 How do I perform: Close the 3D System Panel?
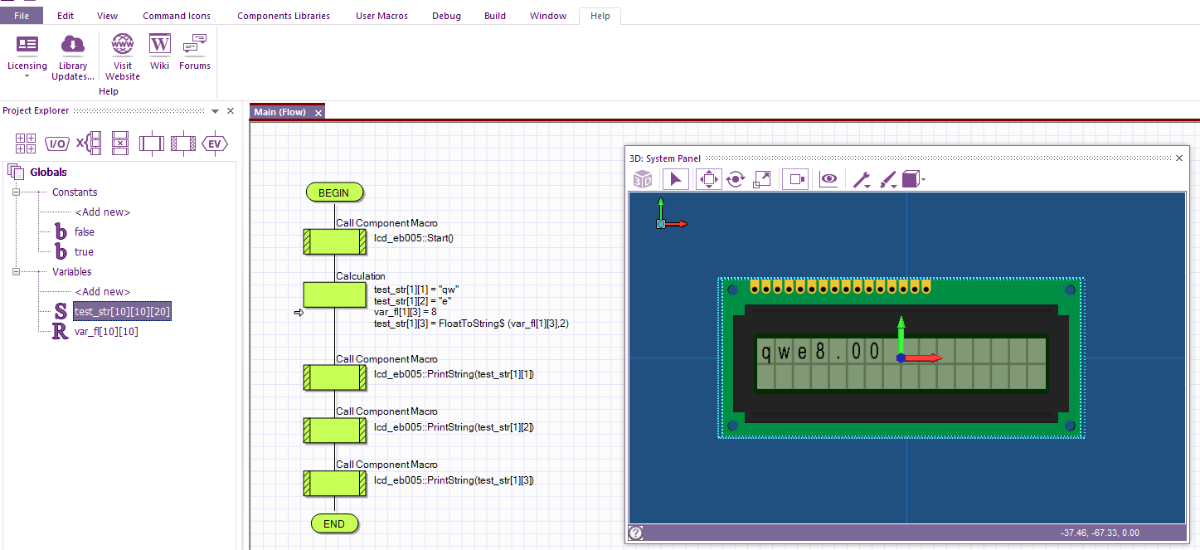[1179, 158]
